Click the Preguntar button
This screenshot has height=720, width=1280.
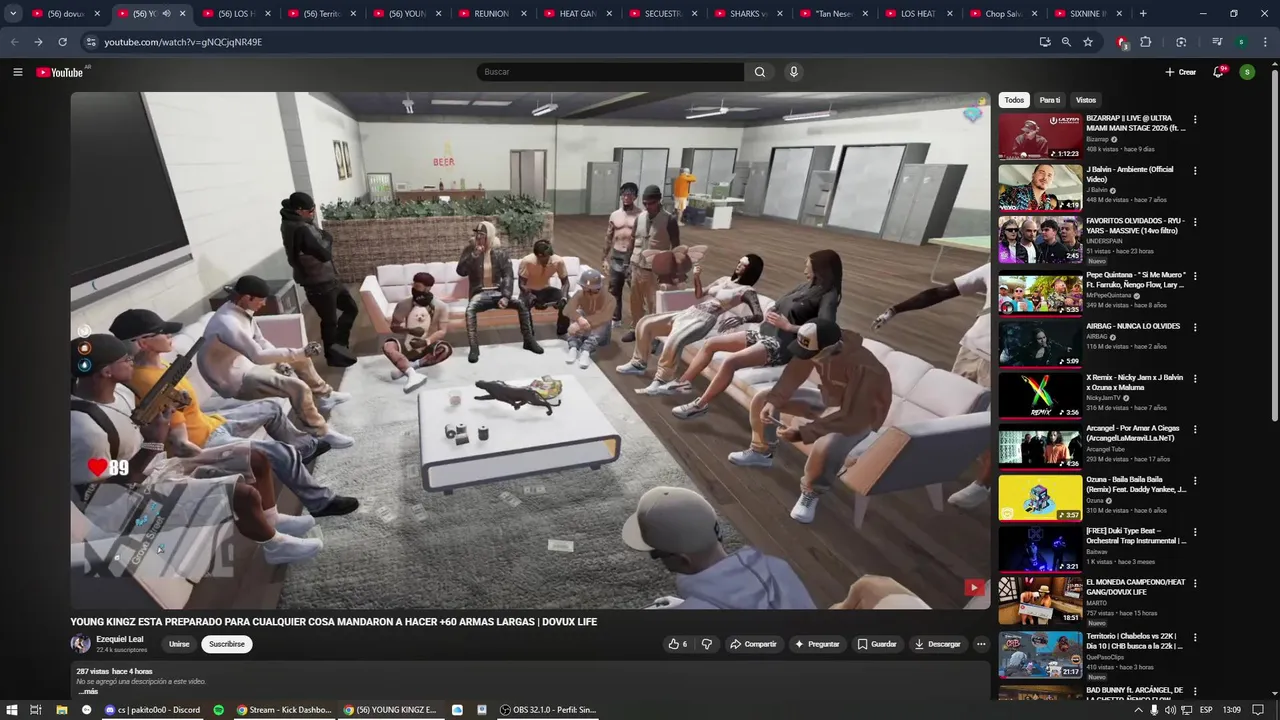(817, 644)
